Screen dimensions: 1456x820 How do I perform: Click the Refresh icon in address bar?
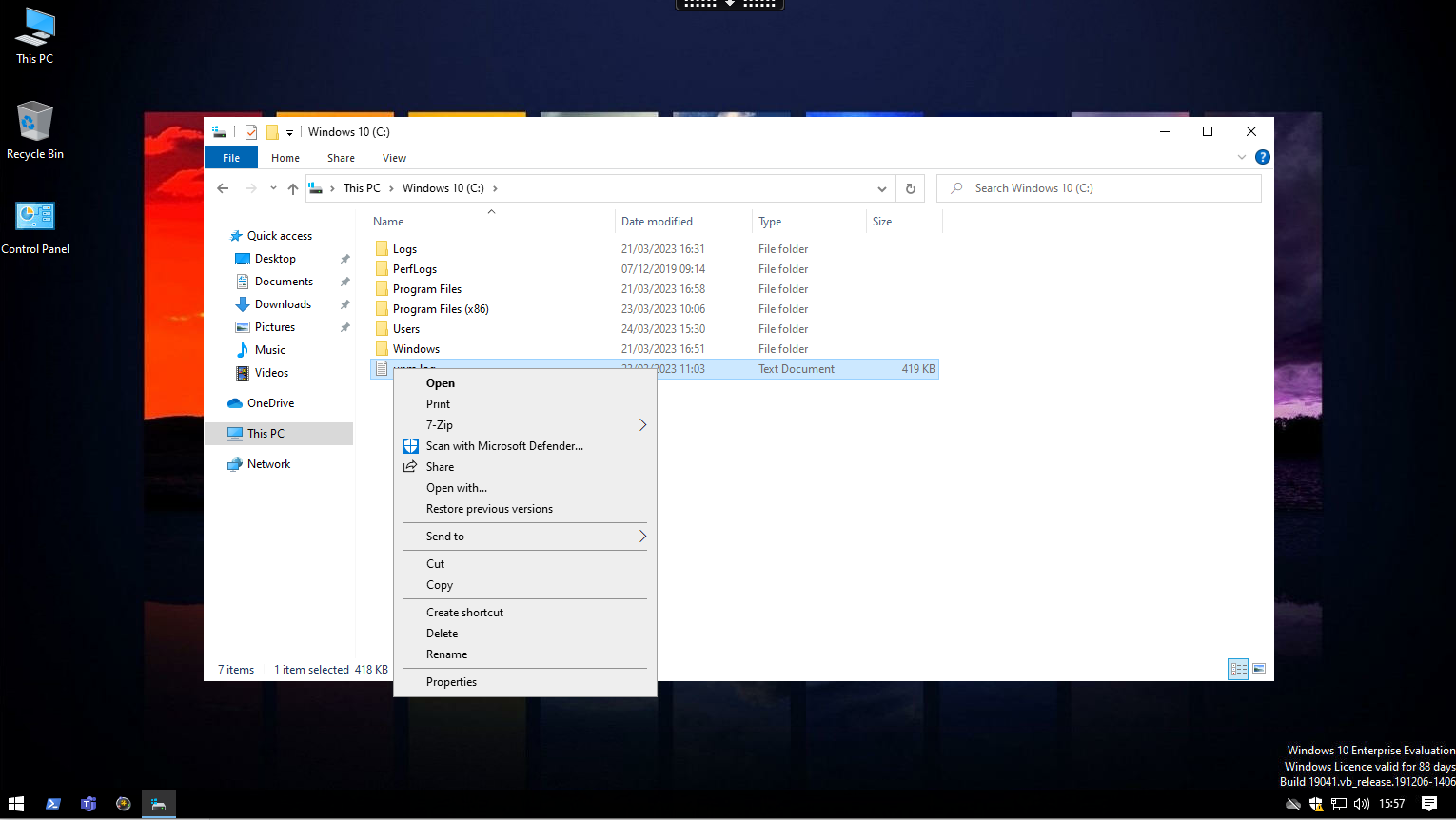coord(910,188)
